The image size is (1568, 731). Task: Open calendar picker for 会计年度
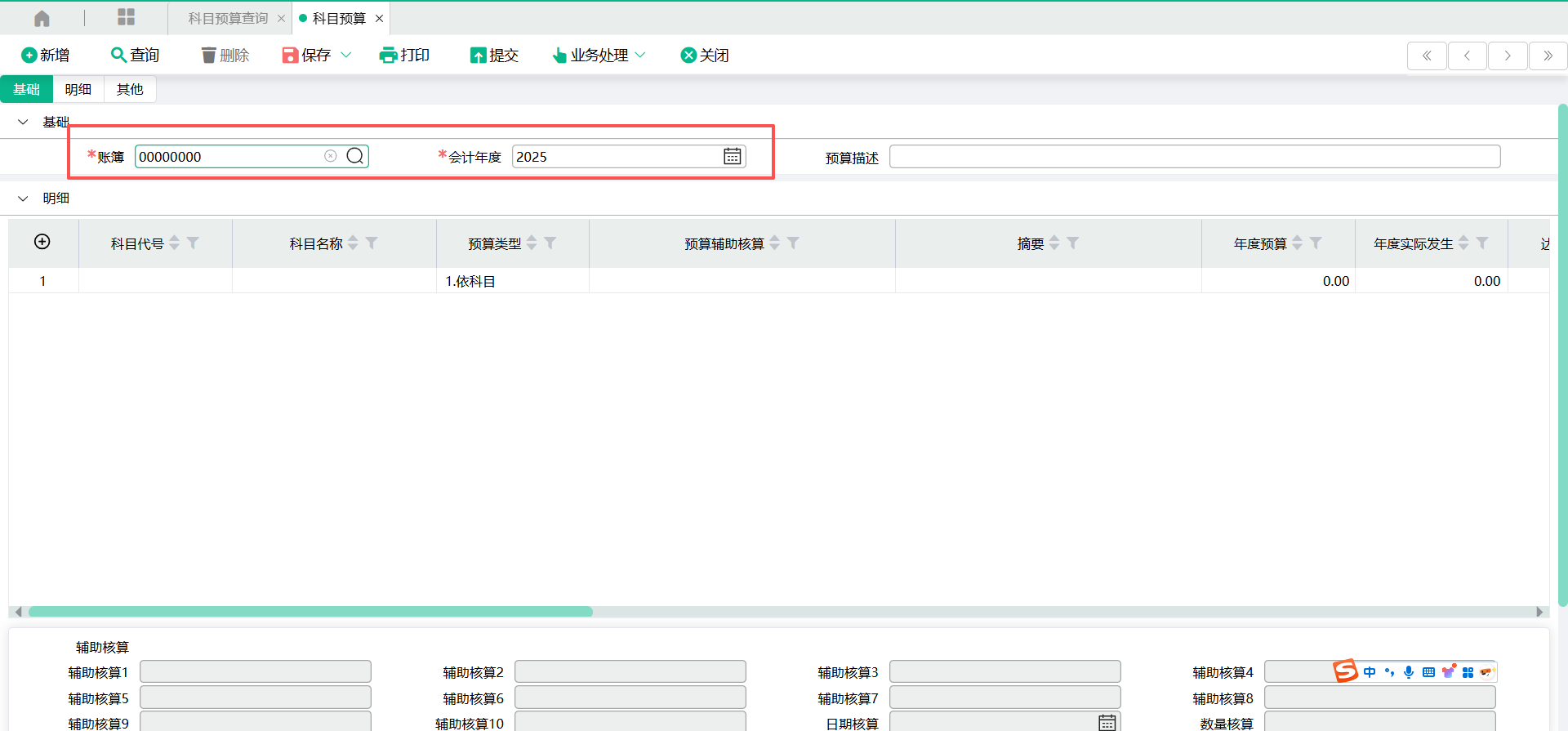pyautogui.click(x=732, y=156)
